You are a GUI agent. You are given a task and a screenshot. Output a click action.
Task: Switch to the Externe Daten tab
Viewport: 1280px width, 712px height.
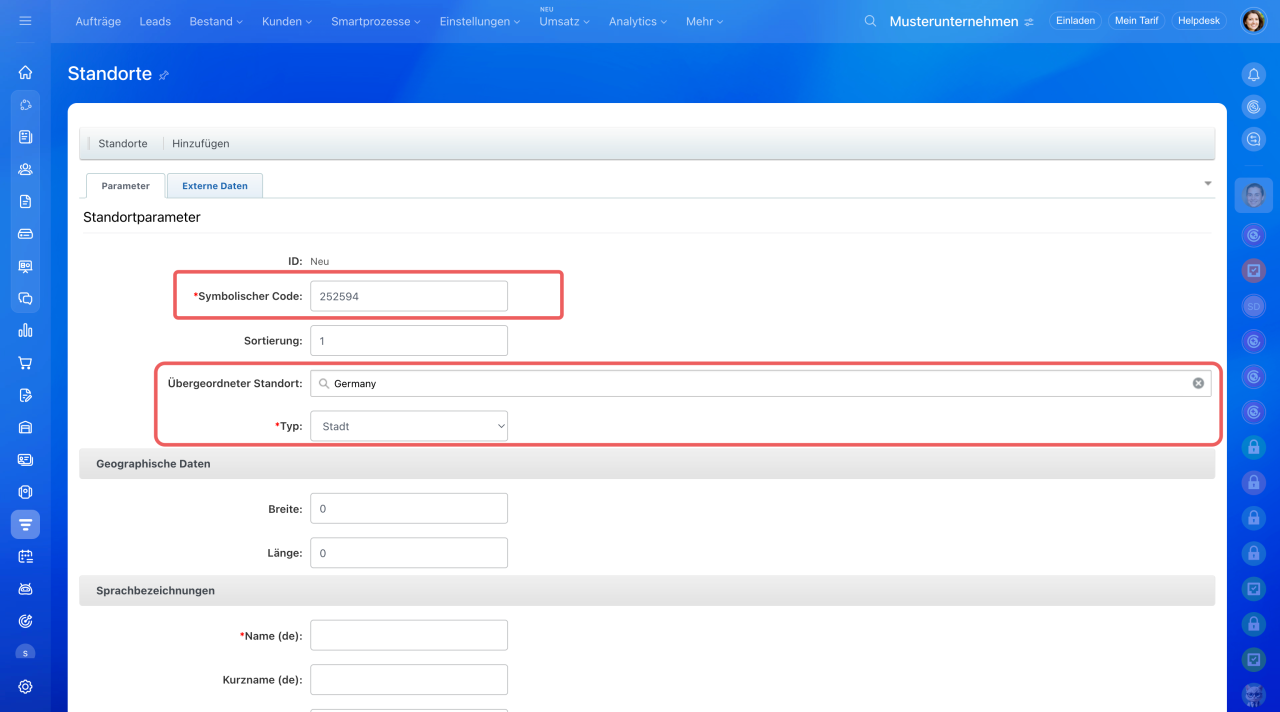(214, 186)
